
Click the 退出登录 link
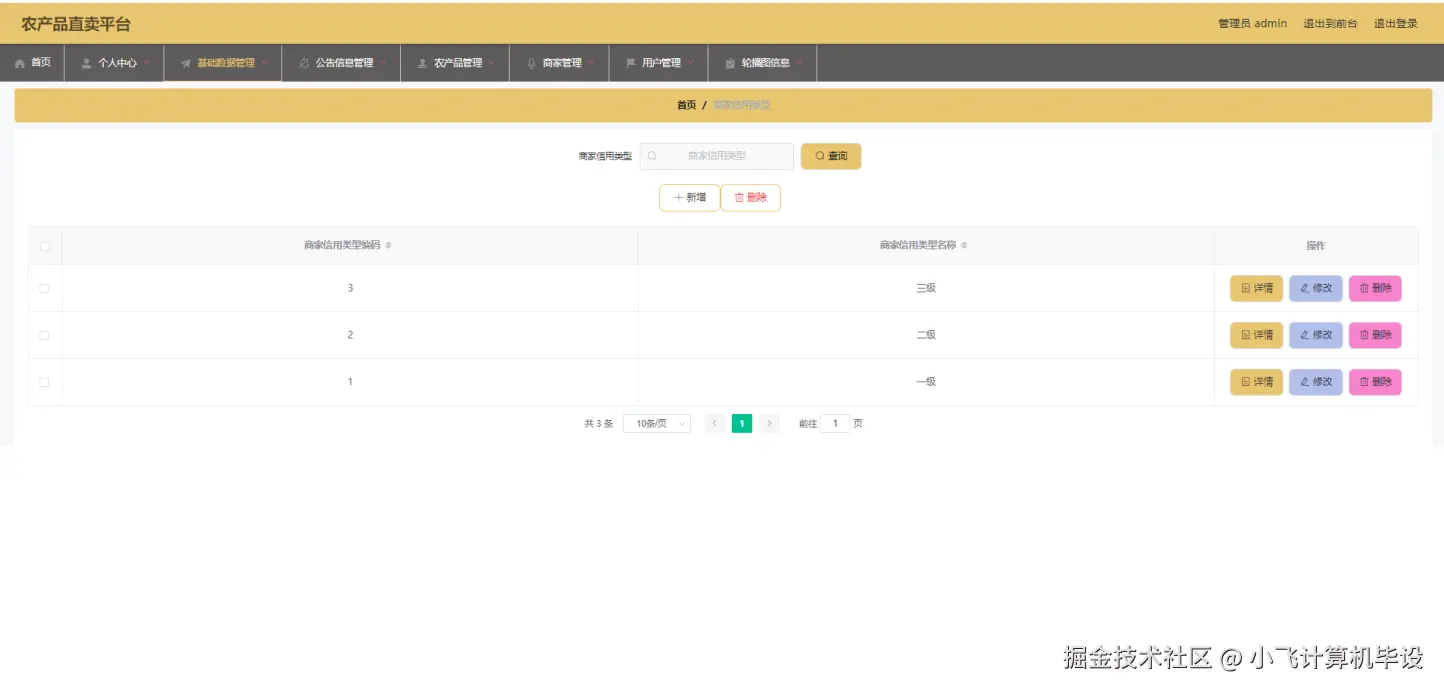[1395, 24]
